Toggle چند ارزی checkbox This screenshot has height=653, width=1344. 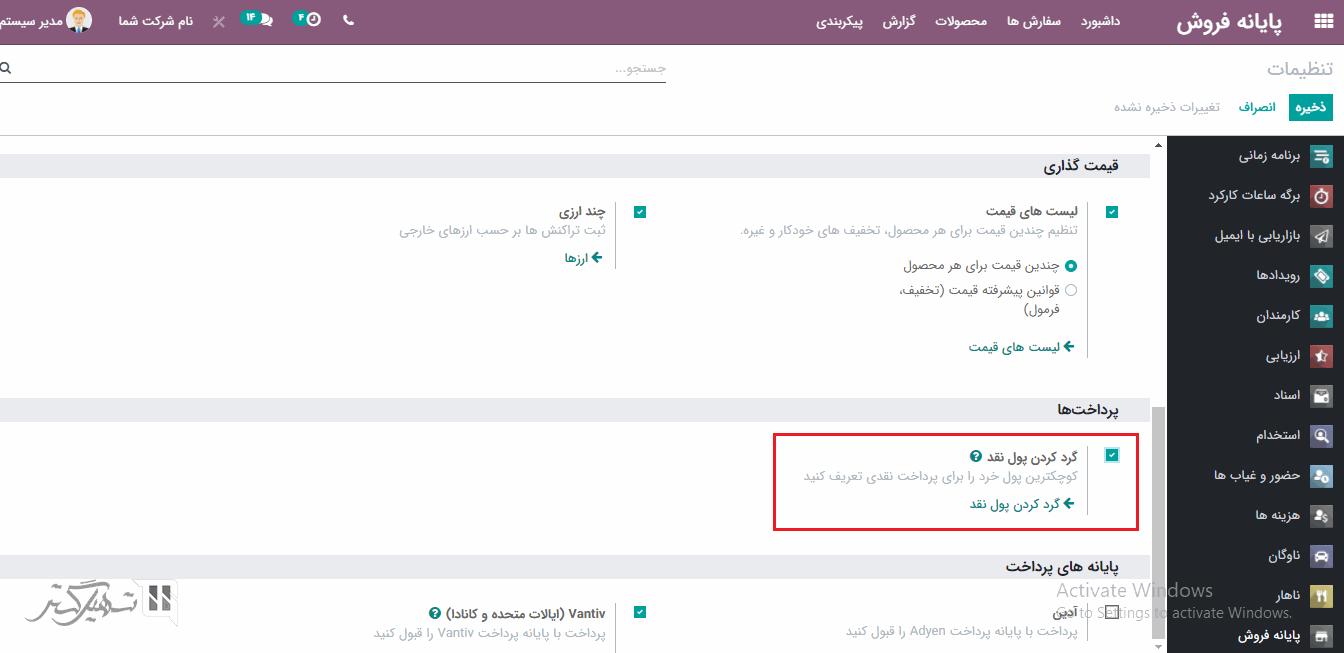[640, 212]
